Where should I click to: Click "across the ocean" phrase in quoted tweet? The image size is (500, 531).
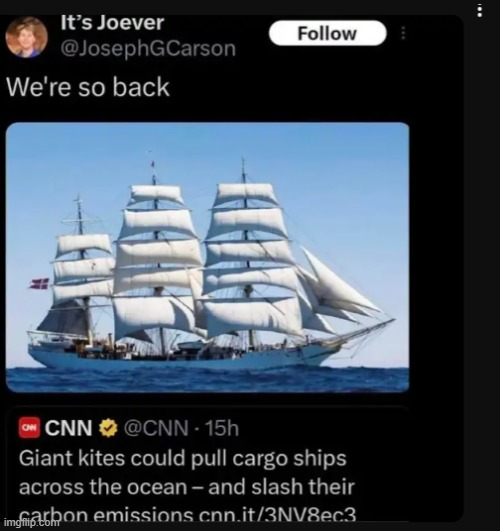[103, 487]
